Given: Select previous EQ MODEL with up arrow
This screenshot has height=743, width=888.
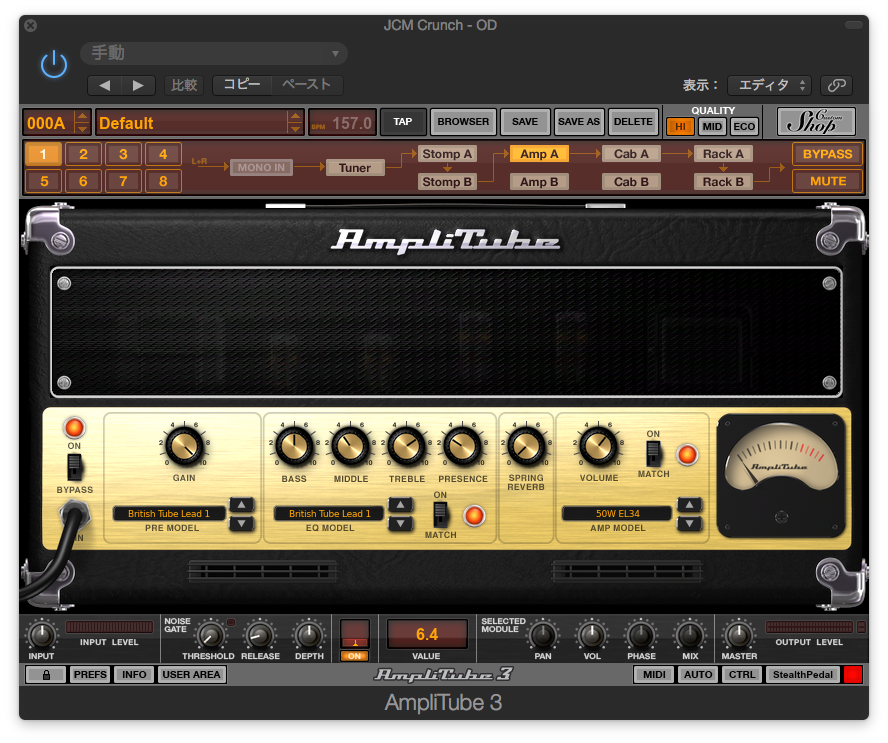Looking at the screenshot, I should click(400, 505).
